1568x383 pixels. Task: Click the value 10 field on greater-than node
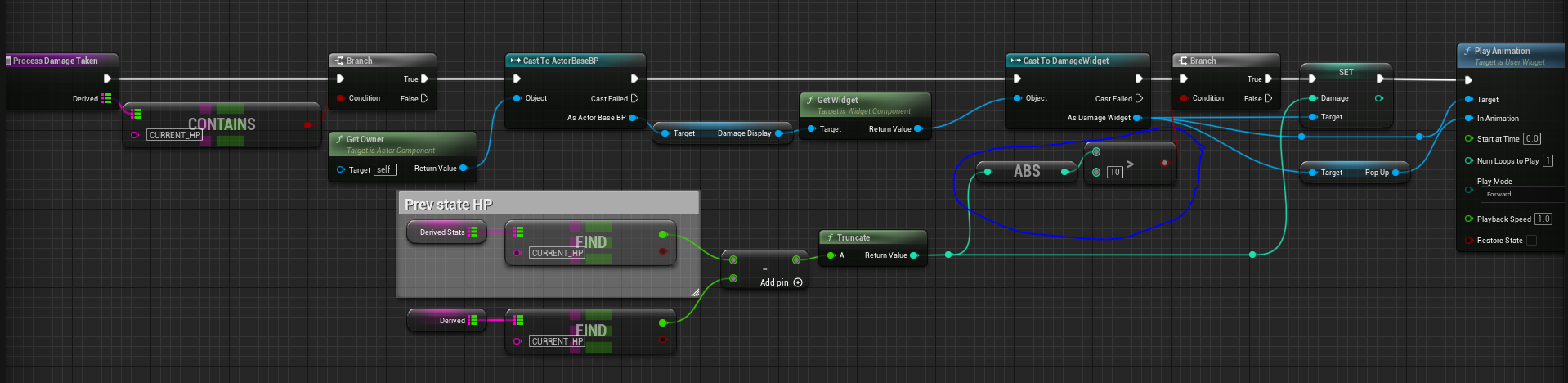(1115, 173)
